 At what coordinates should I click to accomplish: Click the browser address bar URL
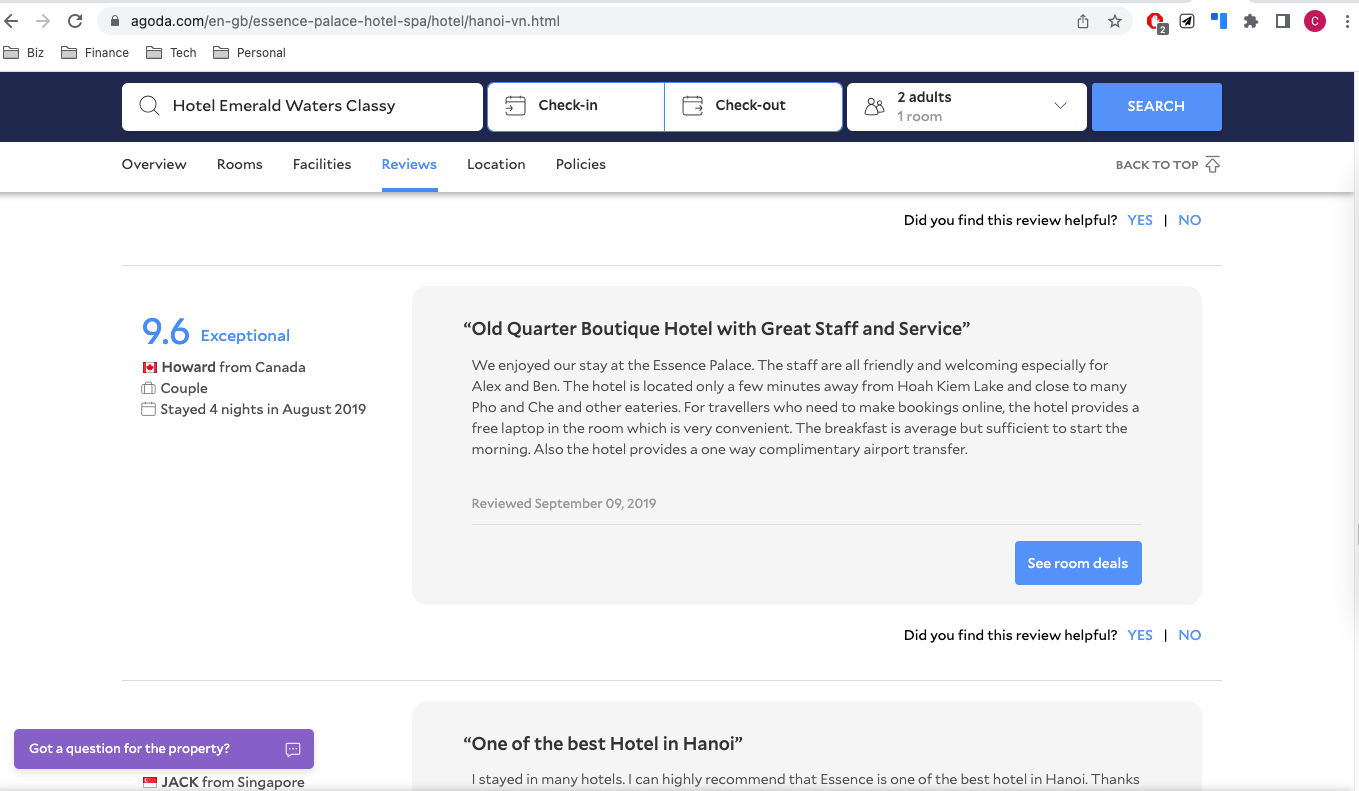(x=345, y=21)
